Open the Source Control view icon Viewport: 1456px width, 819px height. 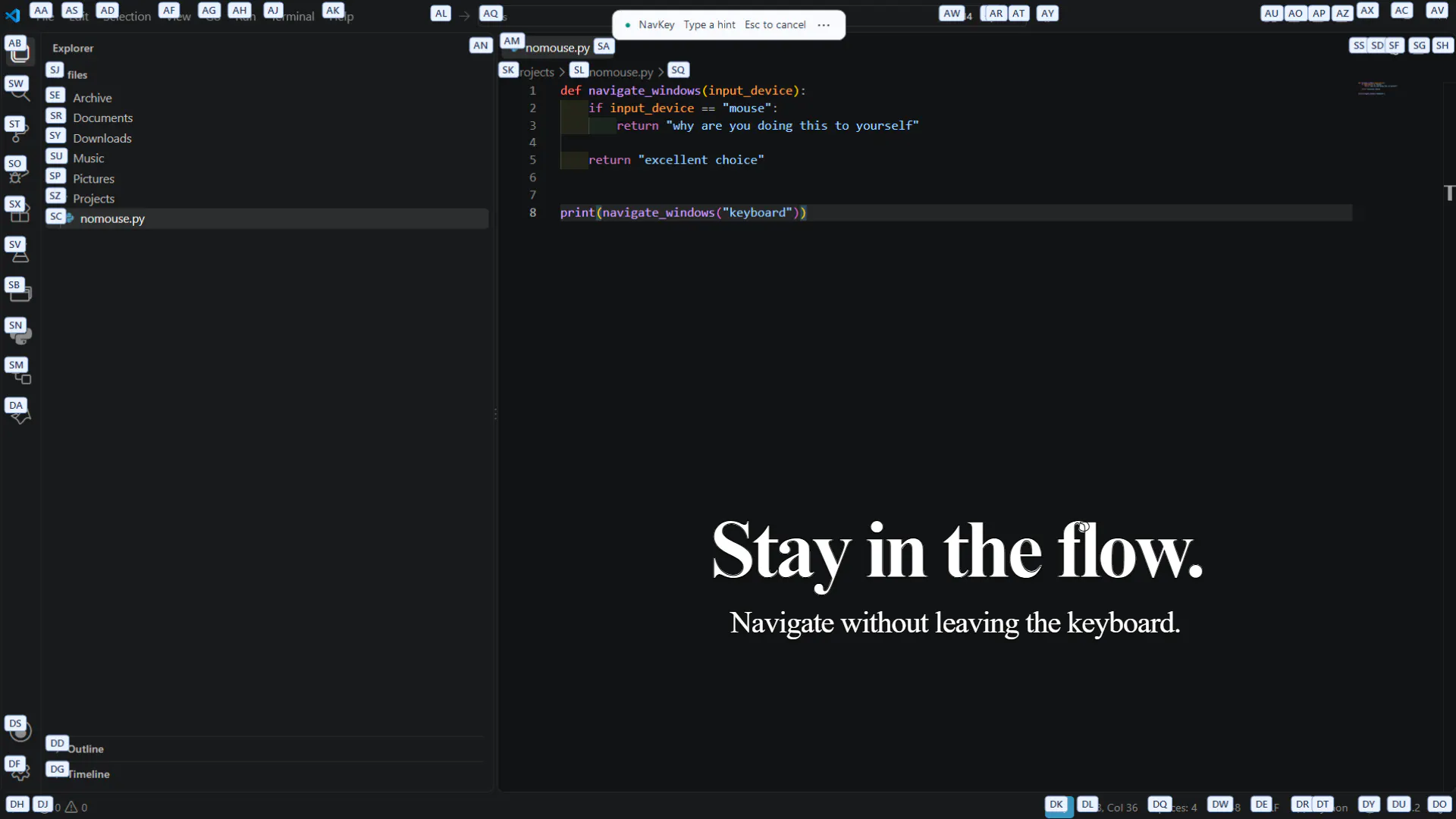coord(20,134)
